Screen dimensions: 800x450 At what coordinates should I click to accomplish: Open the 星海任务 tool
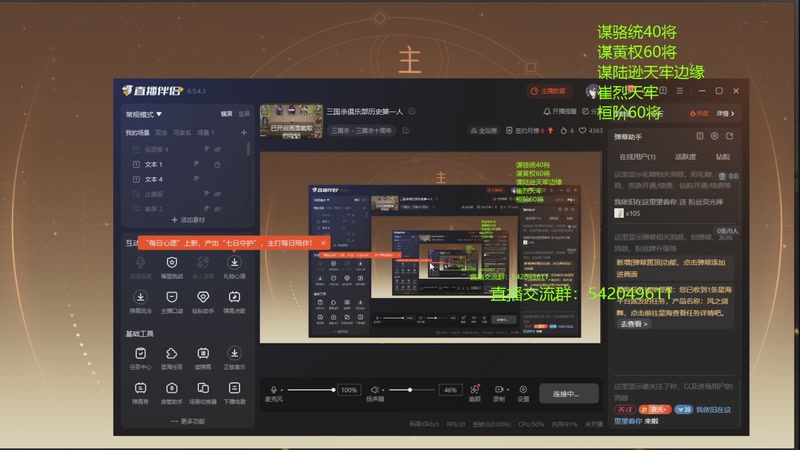[x=171, y=358]
